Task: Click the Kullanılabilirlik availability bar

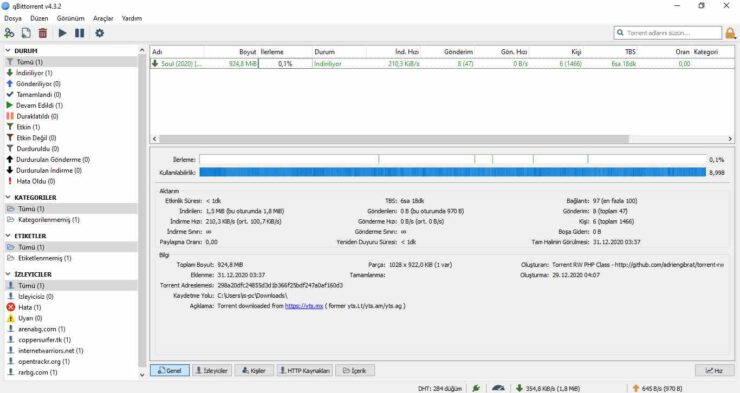Action: 453,173
